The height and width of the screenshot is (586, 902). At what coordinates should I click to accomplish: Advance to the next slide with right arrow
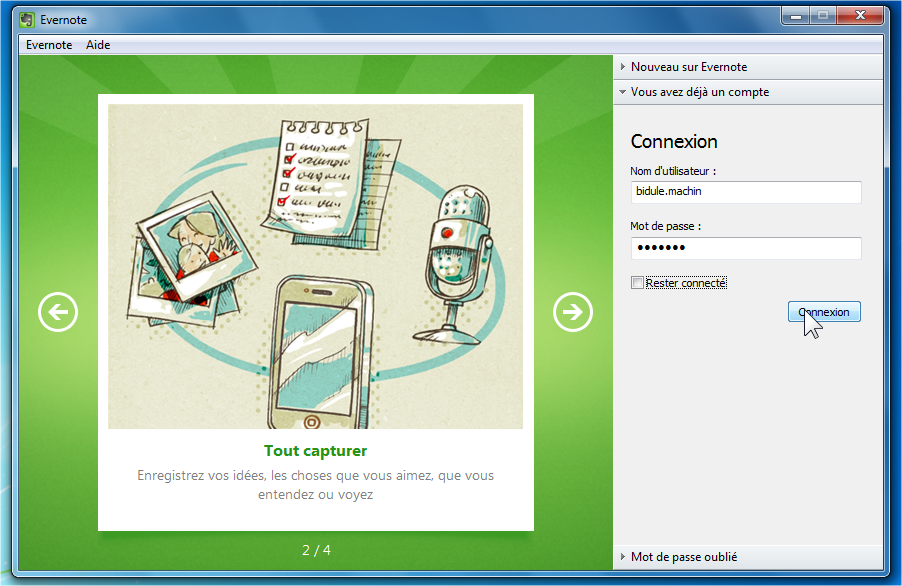click(573, 313)
